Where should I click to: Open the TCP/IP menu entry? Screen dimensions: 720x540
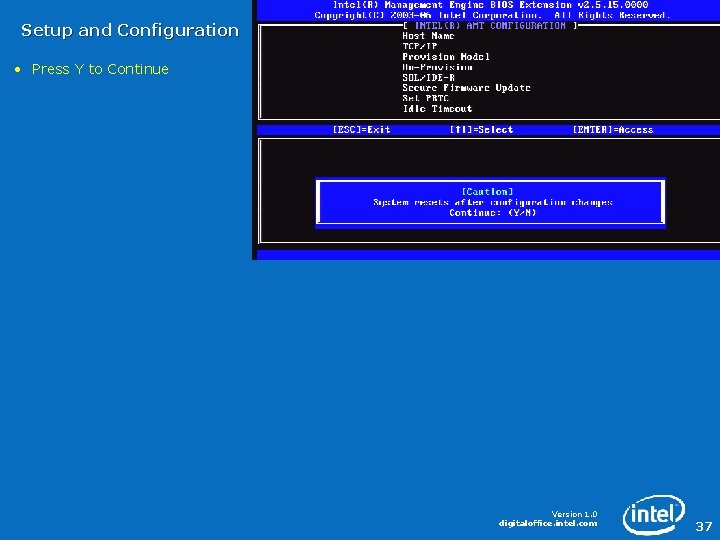pos(420,46)
